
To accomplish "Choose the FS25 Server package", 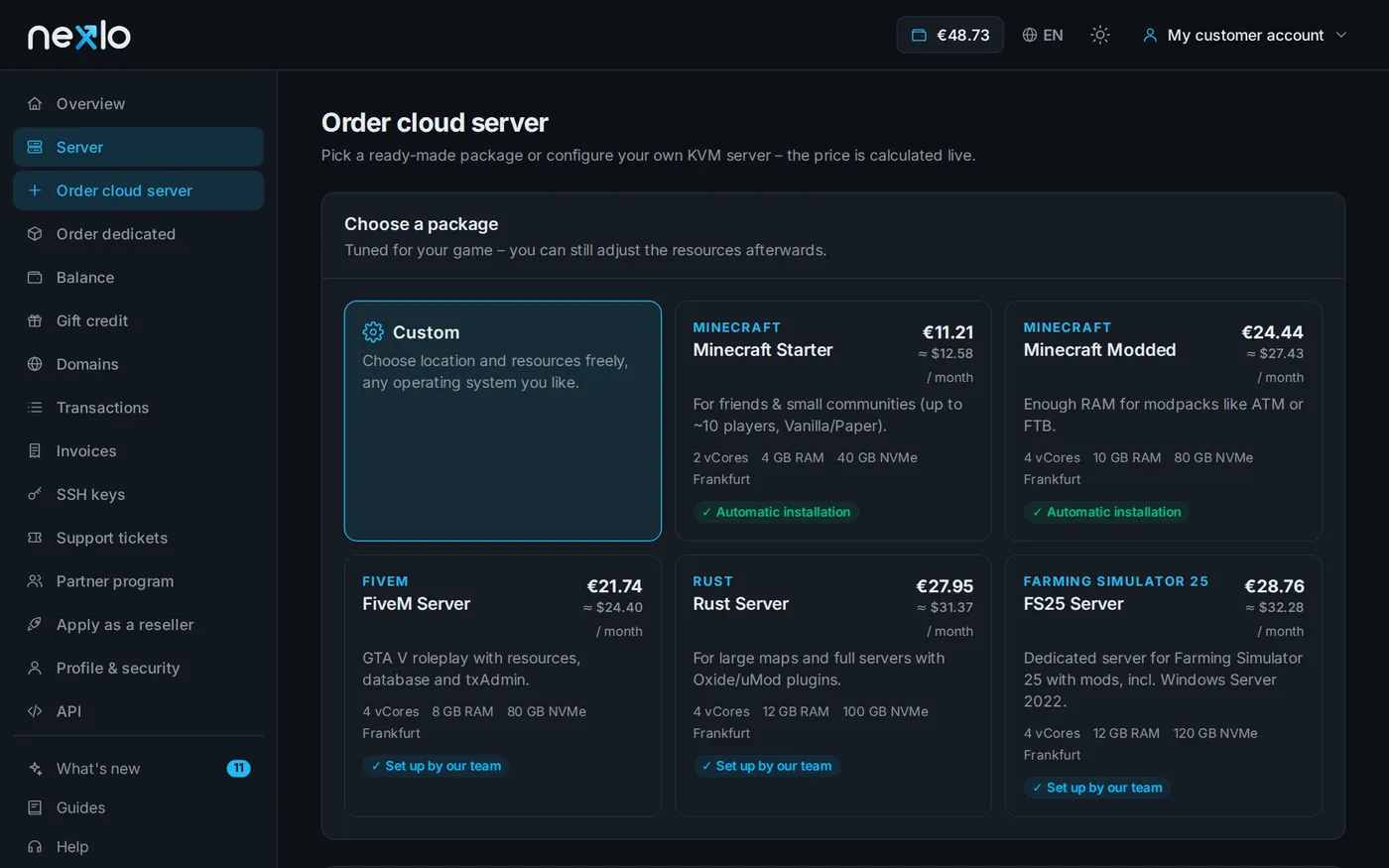I will [x=1164, y=685].
